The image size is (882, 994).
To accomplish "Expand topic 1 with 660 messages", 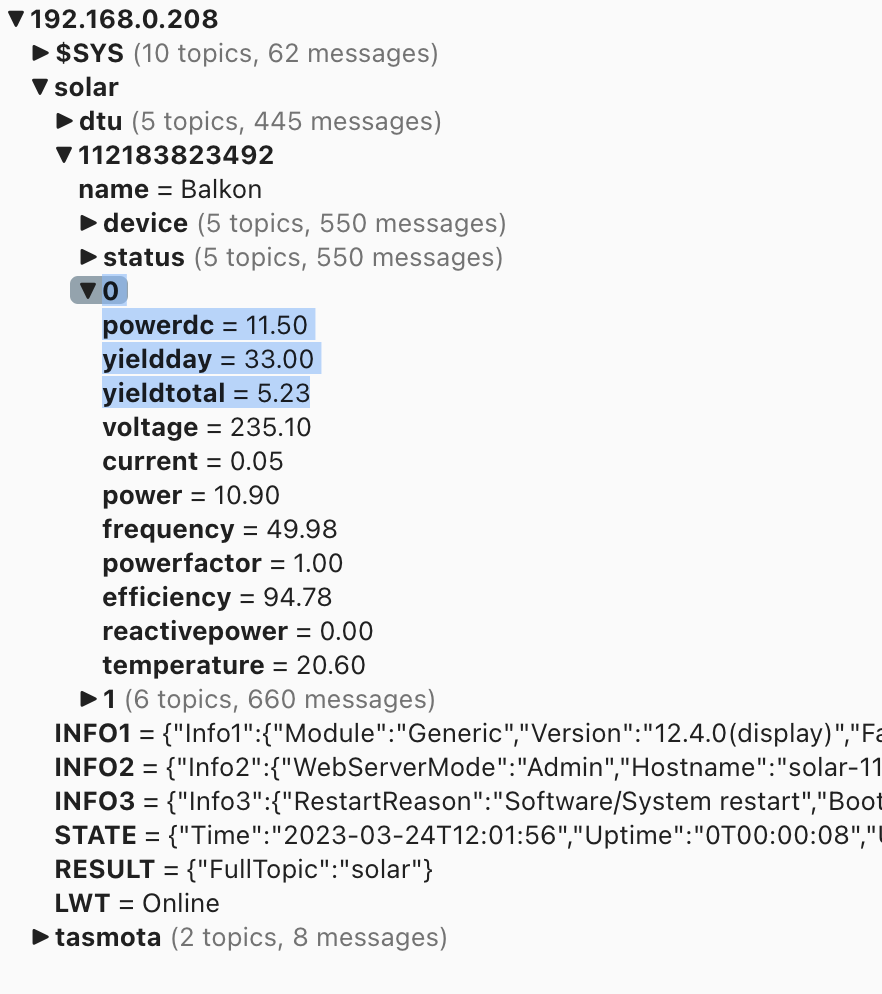I will click(x=89, y=699).
